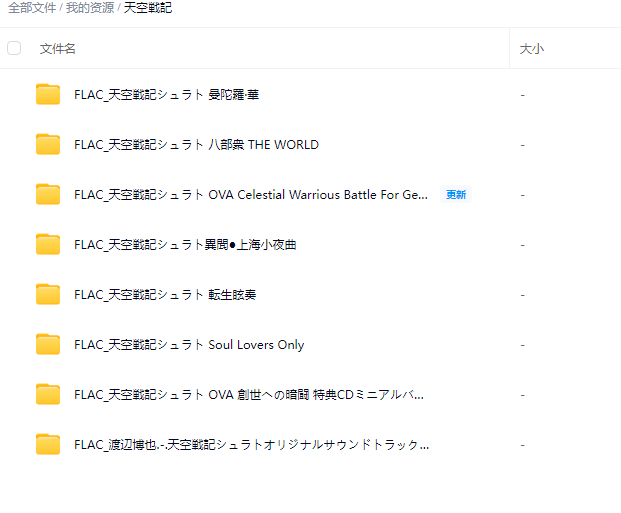Open folder icon for 渡辺博也 soundtrack

48,444
